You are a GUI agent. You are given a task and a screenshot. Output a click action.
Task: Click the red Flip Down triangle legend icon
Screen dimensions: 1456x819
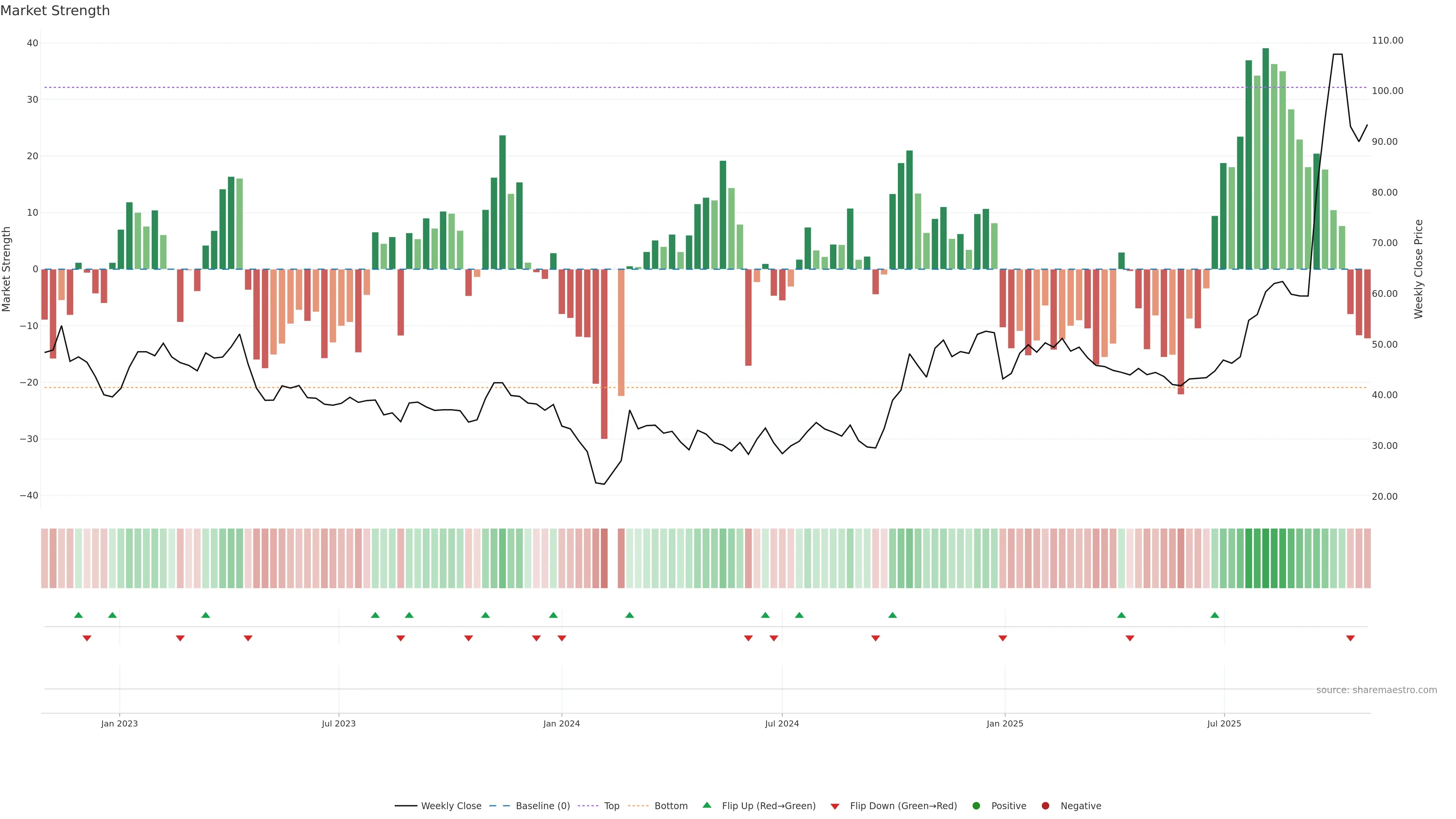(x=835, y=806)
